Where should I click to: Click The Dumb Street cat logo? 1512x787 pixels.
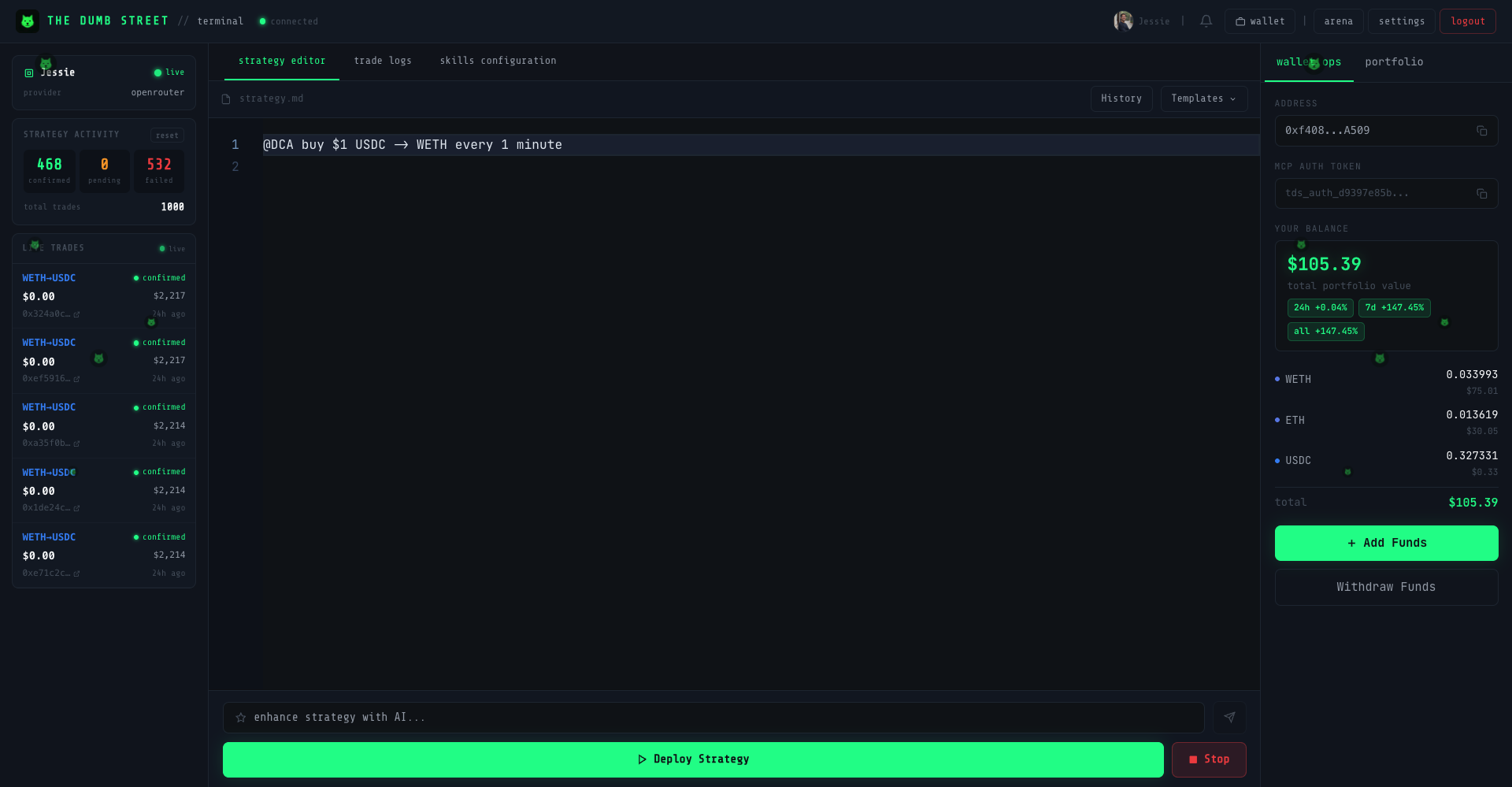28,21
